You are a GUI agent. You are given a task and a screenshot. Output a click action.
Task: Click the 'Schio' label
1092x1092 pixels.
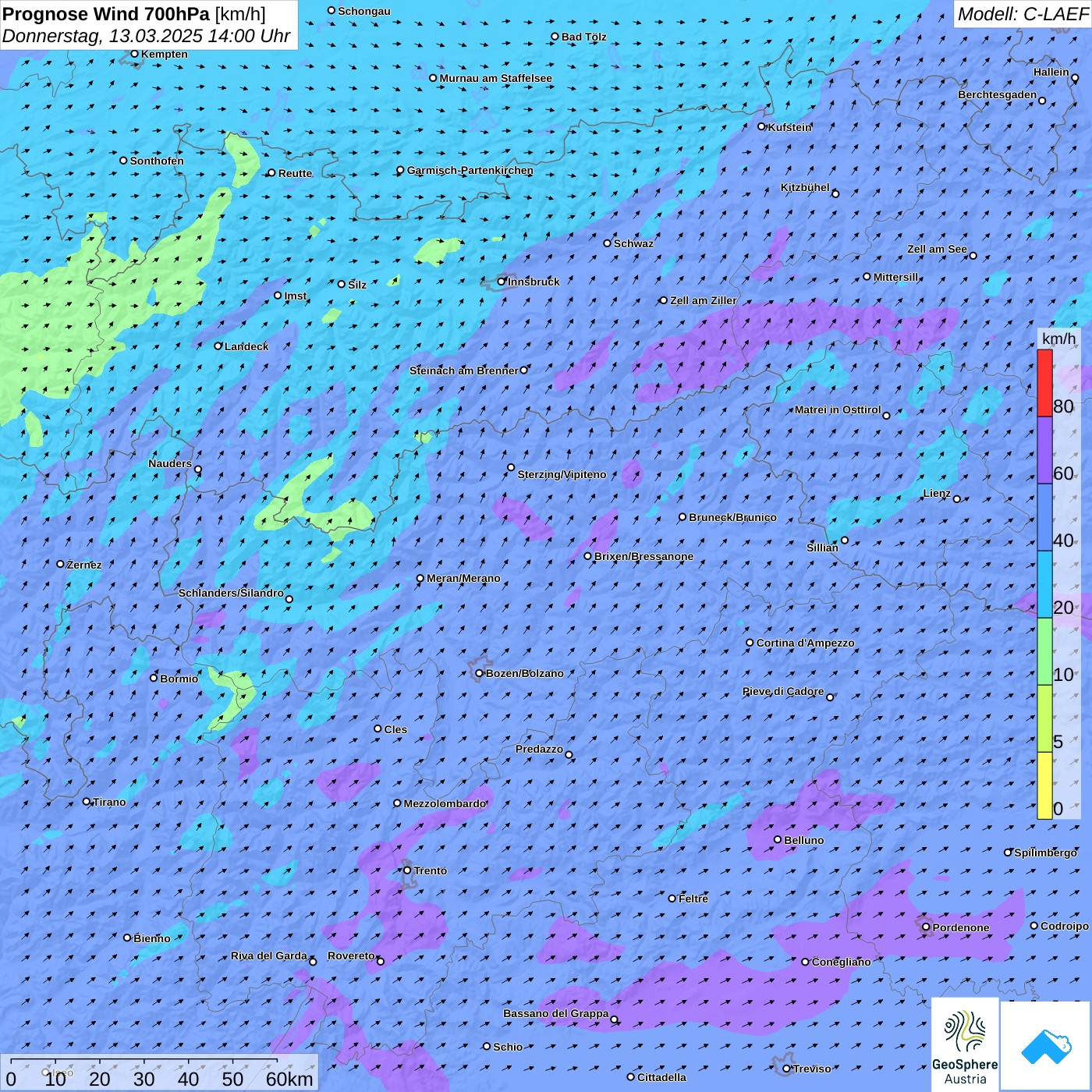508,1047
